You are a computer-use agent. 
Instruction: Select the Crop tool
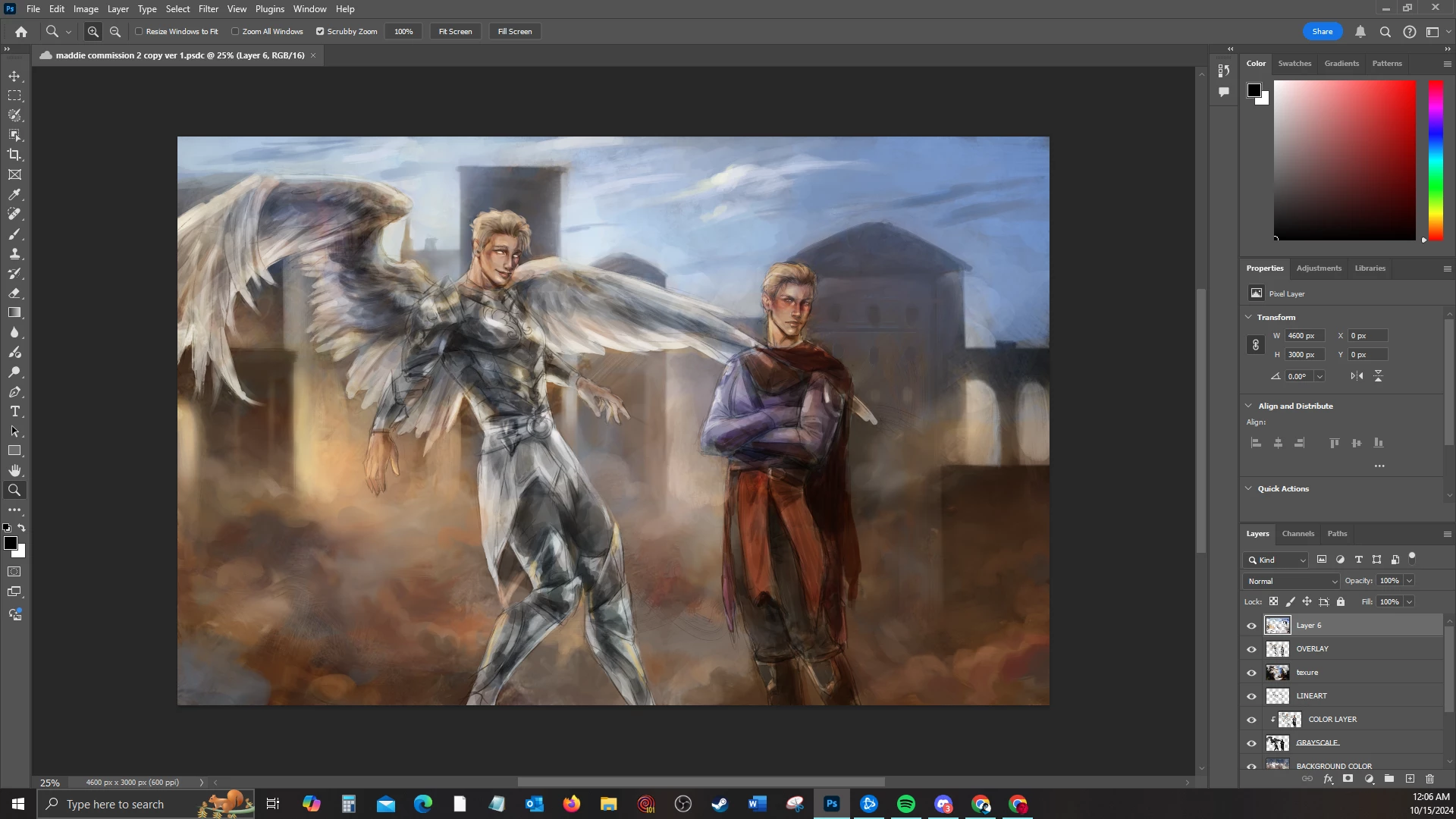point(14,155)
